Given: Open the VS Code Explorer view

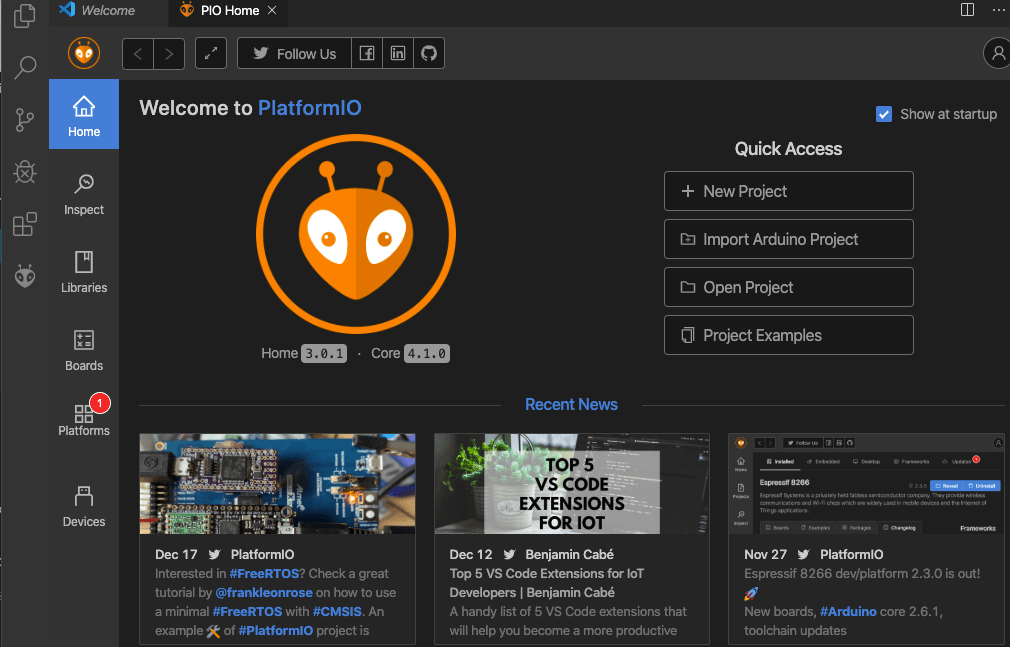Looking at the screenshot, I should click(x=24, y=15).
